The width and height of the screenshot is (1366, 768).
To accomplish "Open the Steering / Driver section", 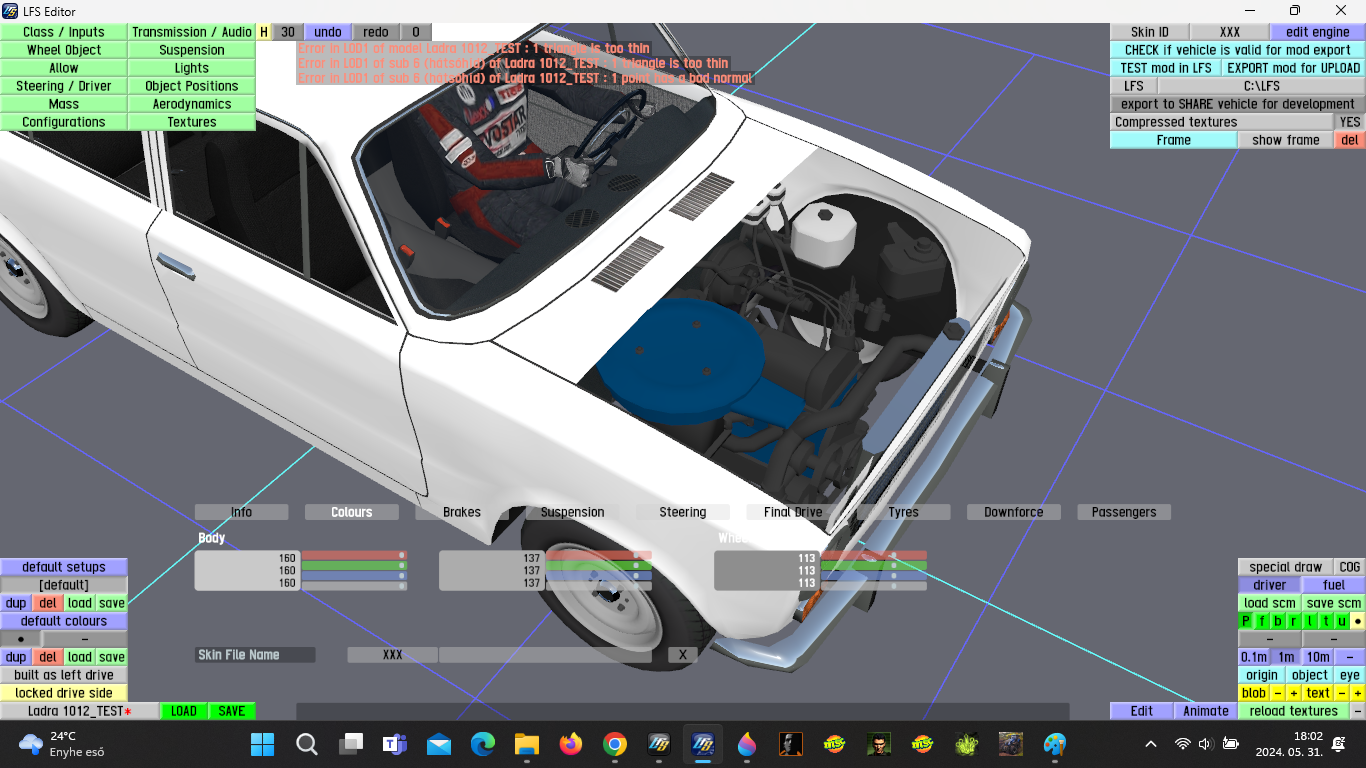I will point(64,86).
